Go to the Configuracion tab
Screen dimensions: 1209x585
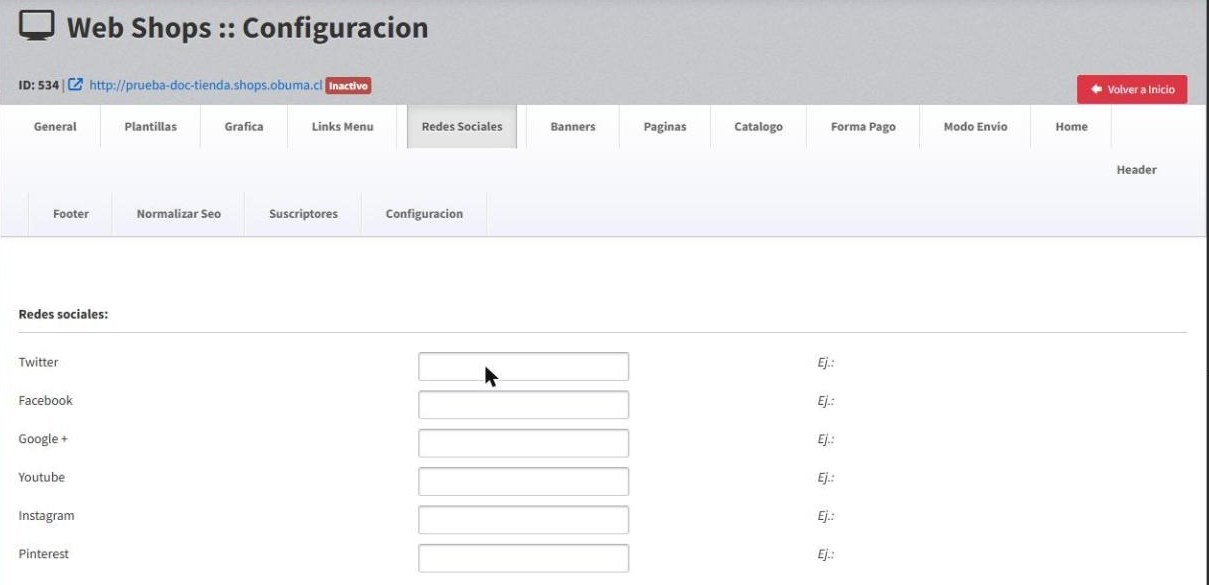424,214
